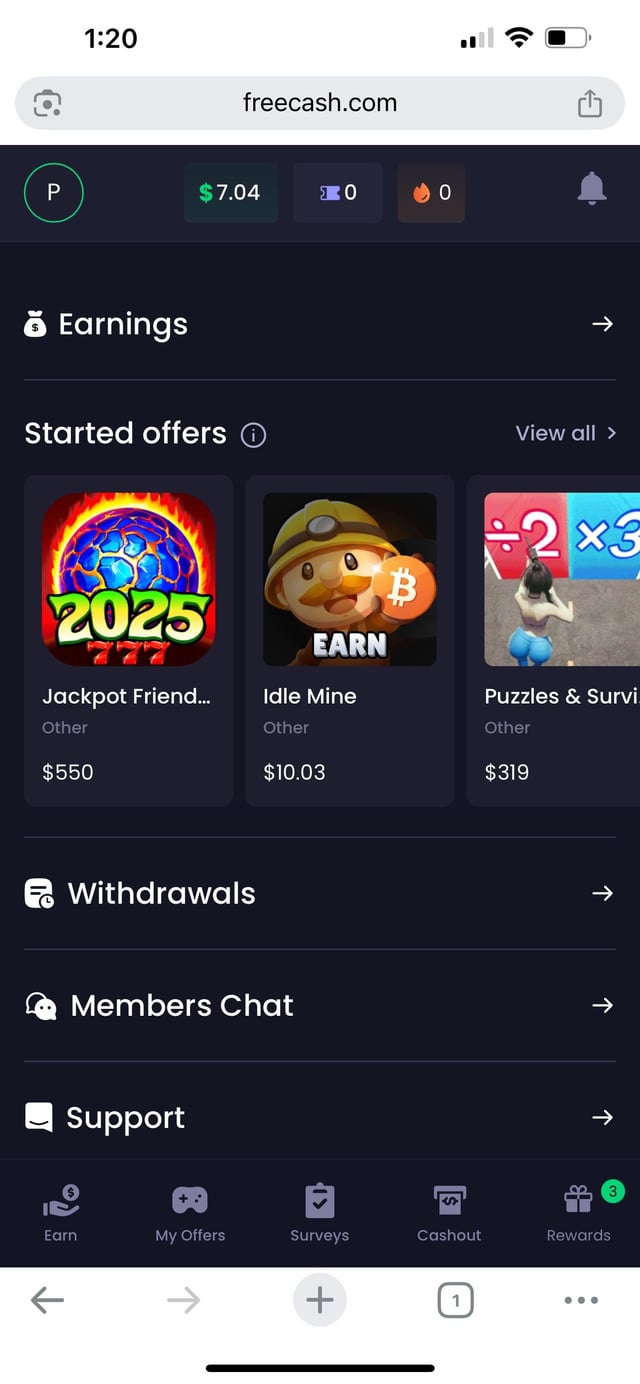Expand the Support section arrow
This screenshot has width=640, height=1384.
(602, 1117)
